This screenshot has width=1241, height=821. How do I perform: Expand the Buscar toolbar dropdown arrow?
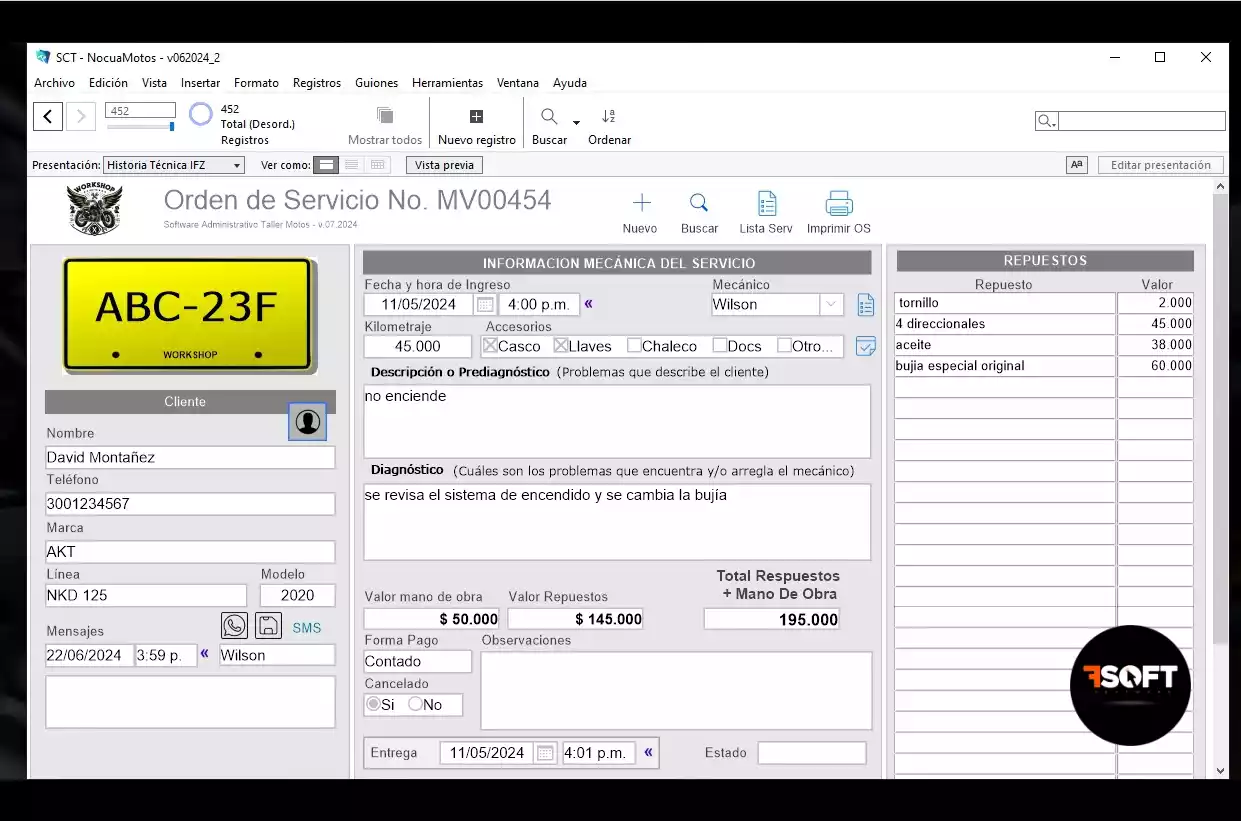click(x=576, y=123)
